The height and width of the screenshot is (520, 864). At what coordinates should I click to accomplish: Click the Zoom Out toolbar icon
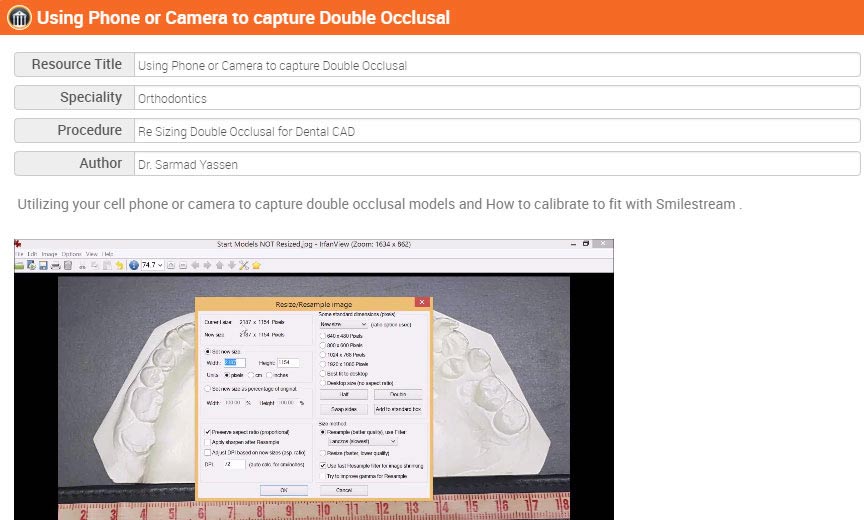click(183, 265)
